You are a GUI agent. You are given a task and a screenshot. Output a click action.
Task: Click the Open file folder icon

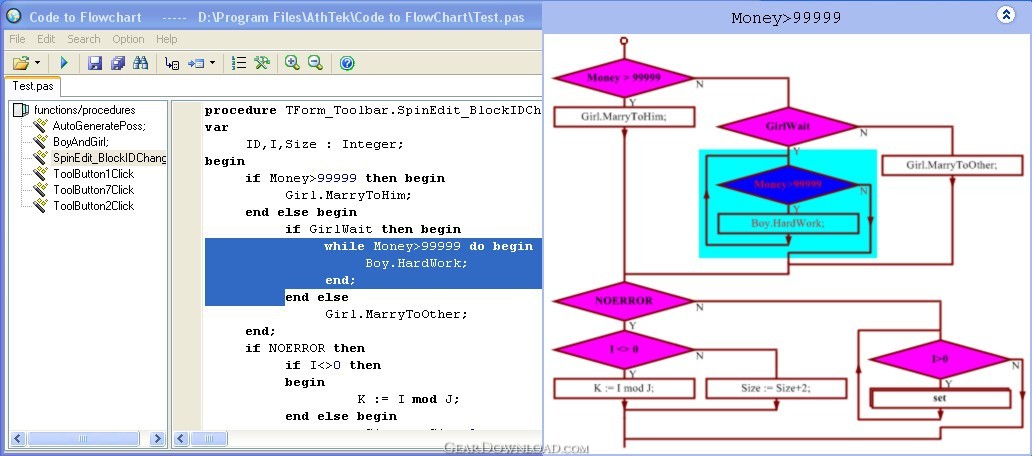point(21,63)
